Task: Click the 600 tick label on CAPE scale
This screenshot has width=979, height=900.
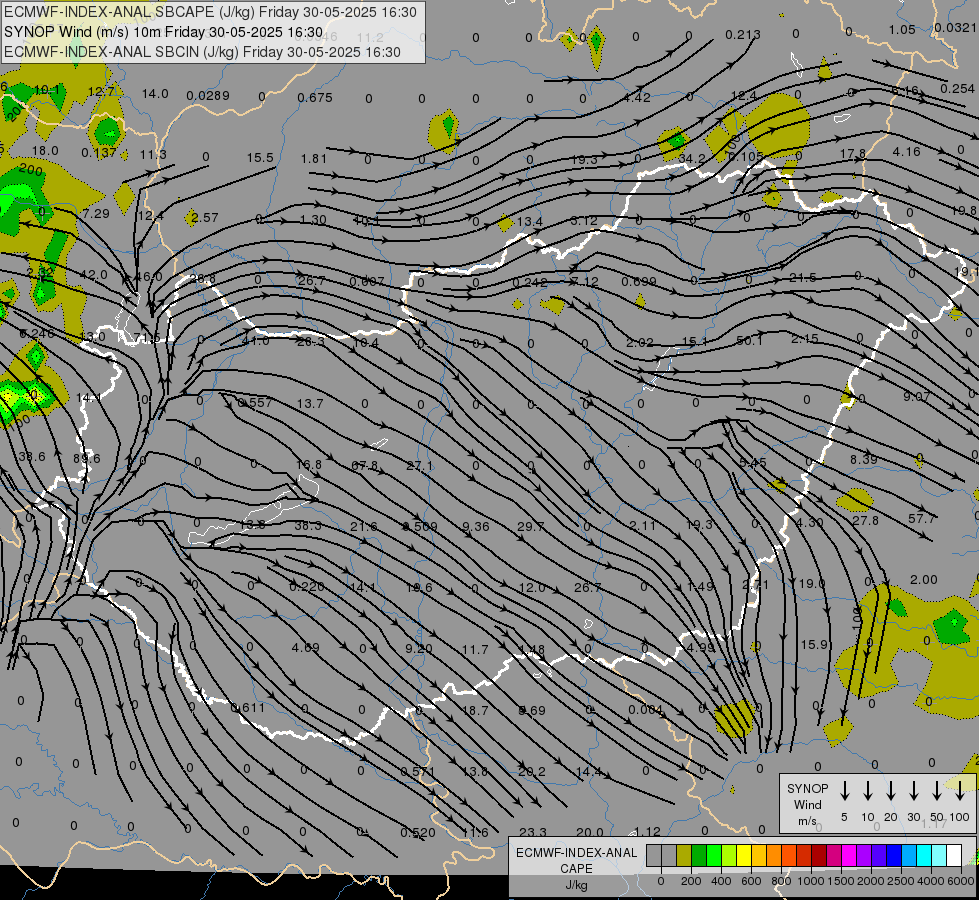Action: coord(750,881)
